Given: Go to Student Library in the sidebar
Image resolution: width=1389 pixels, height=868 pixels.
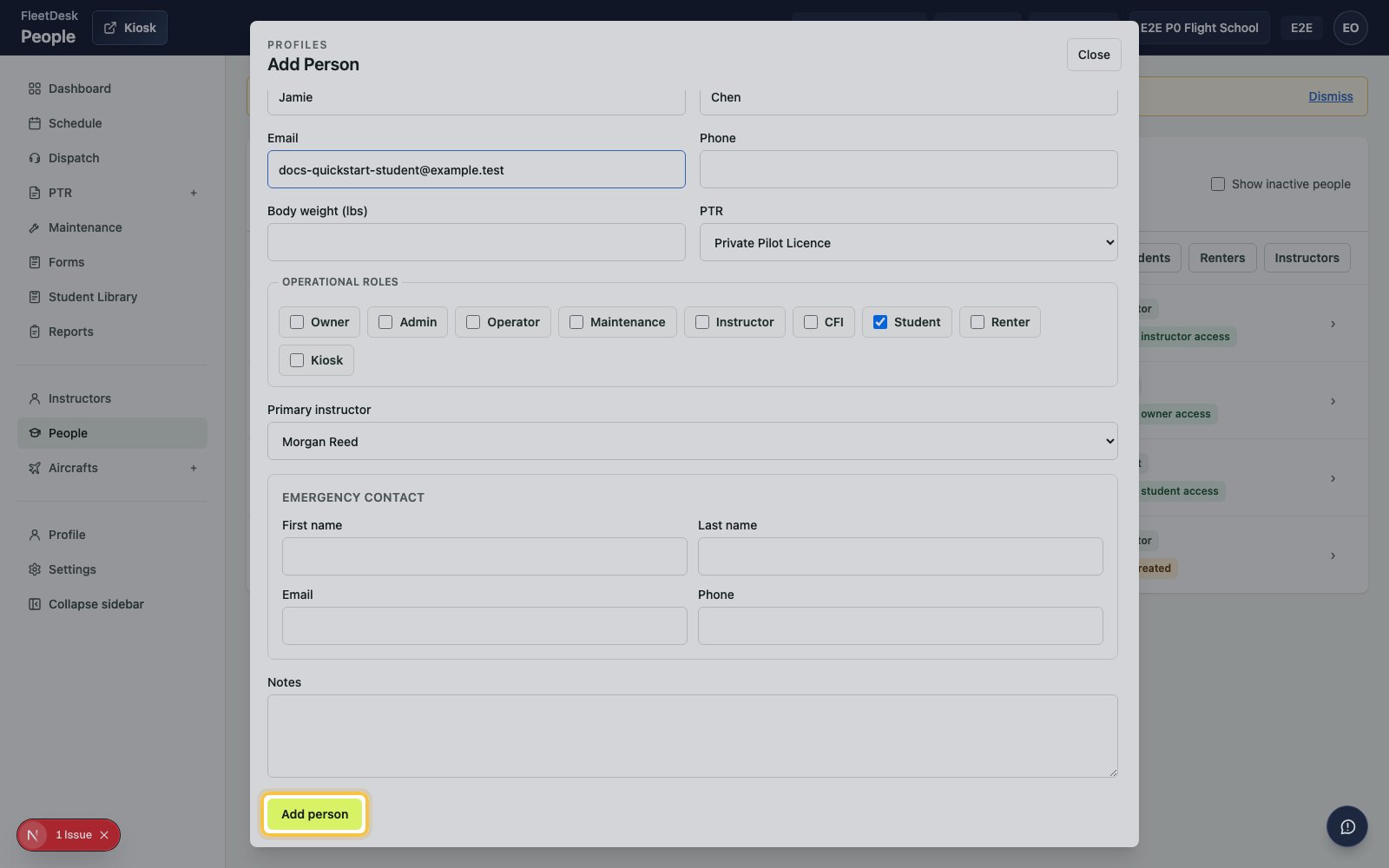Looking at the screenshot, I should click(x=112, y=297).
